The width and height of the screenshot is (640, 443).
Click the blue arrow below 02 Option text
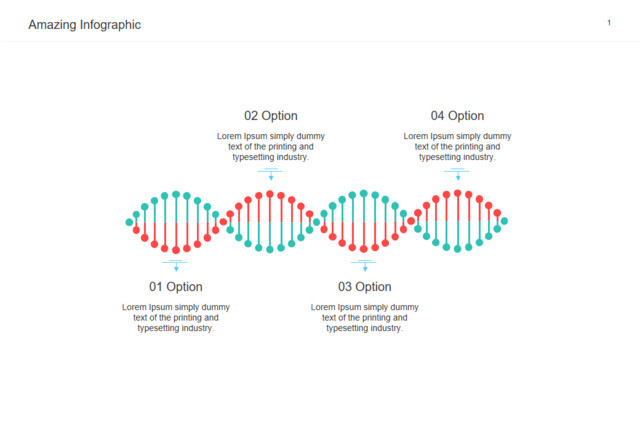pos(271,174)
